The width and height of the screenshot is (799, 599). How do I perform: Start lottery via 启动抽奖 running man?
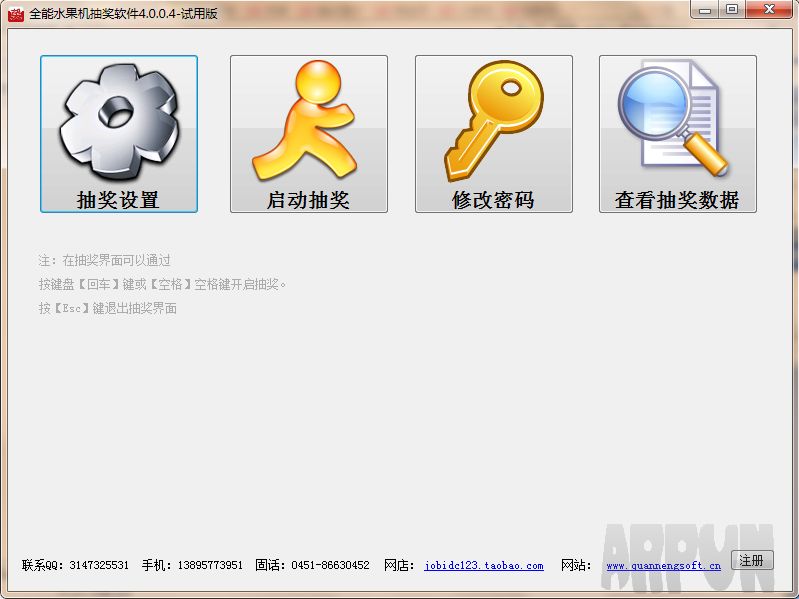[x=309, y=134]
